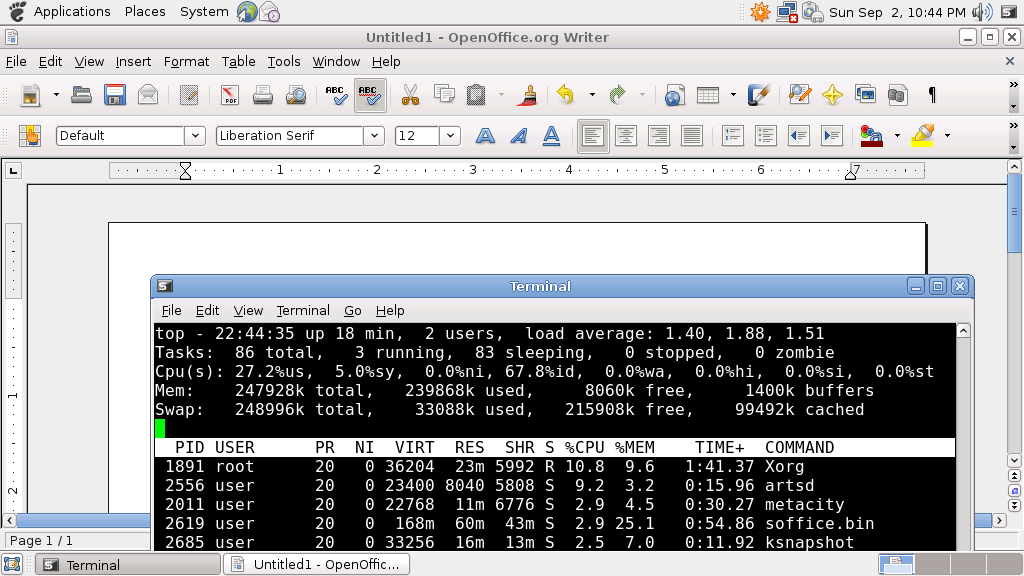Save the document with the floppy icon
Viewport: 1024px width, 576px height.
point(115,95)
